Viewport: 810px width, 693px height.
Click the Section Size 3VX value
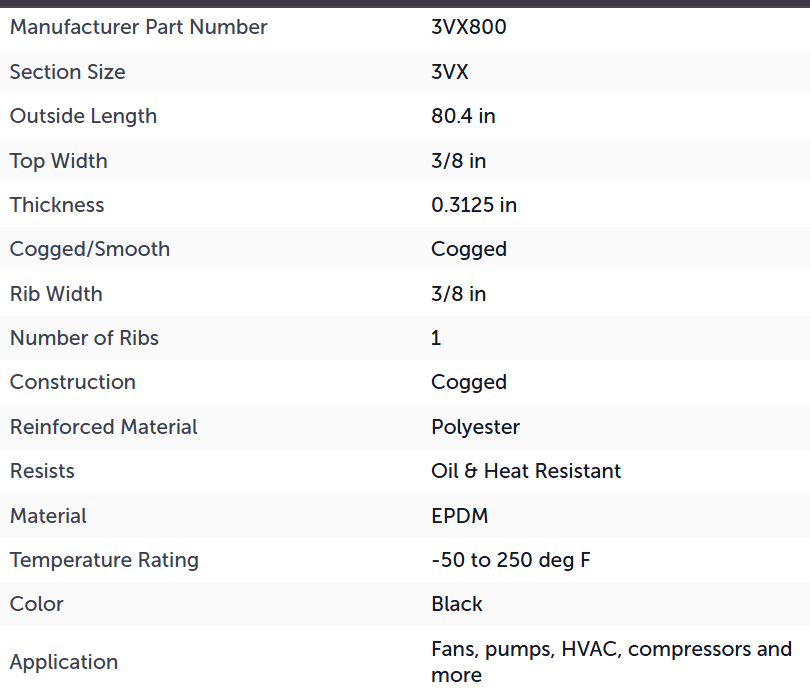(x=450, y=72)
